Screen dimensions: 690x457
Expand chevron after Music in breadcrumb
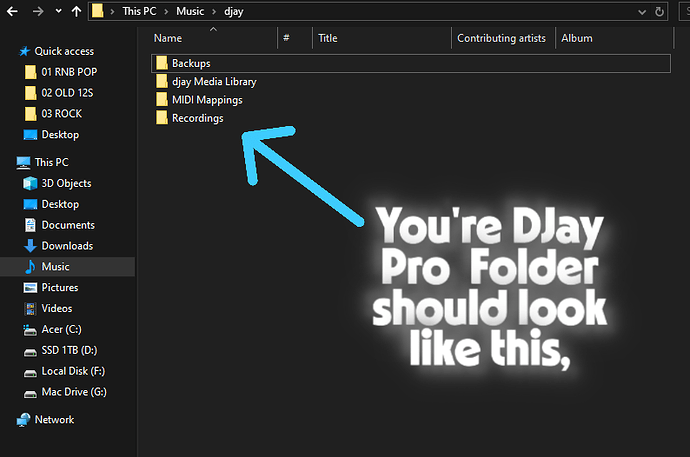tap(214, 12)
